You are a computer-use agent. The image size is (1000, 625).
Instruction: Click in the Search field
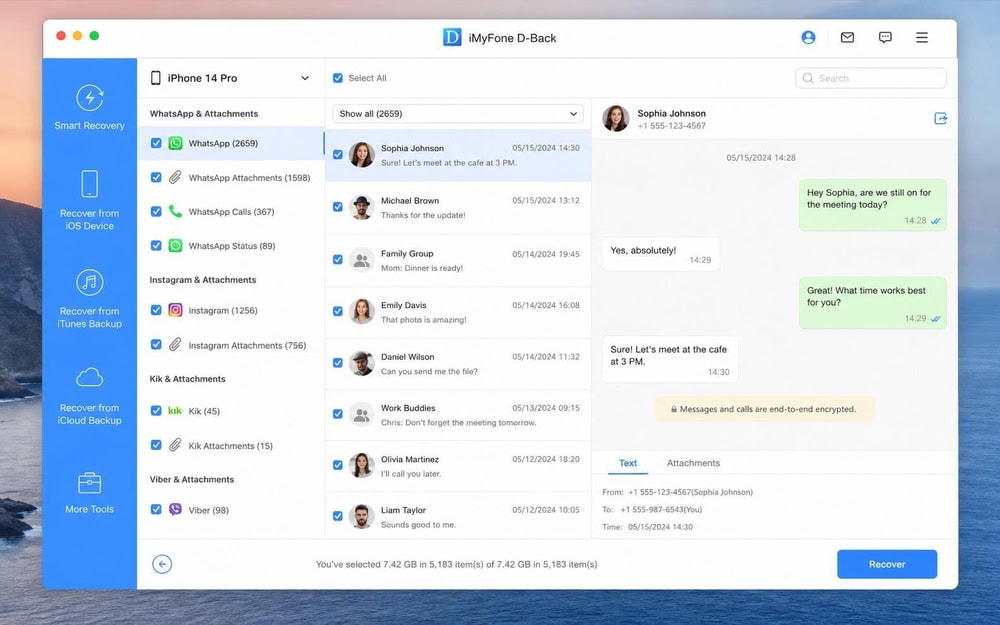coord(871,78)
